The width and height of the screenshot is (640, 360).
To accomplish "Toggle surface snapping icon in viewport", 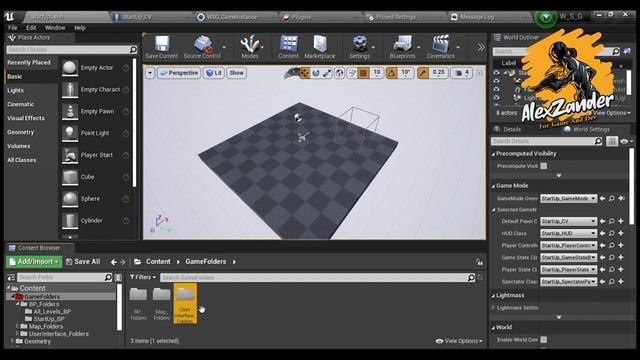I will coord(352,73).
